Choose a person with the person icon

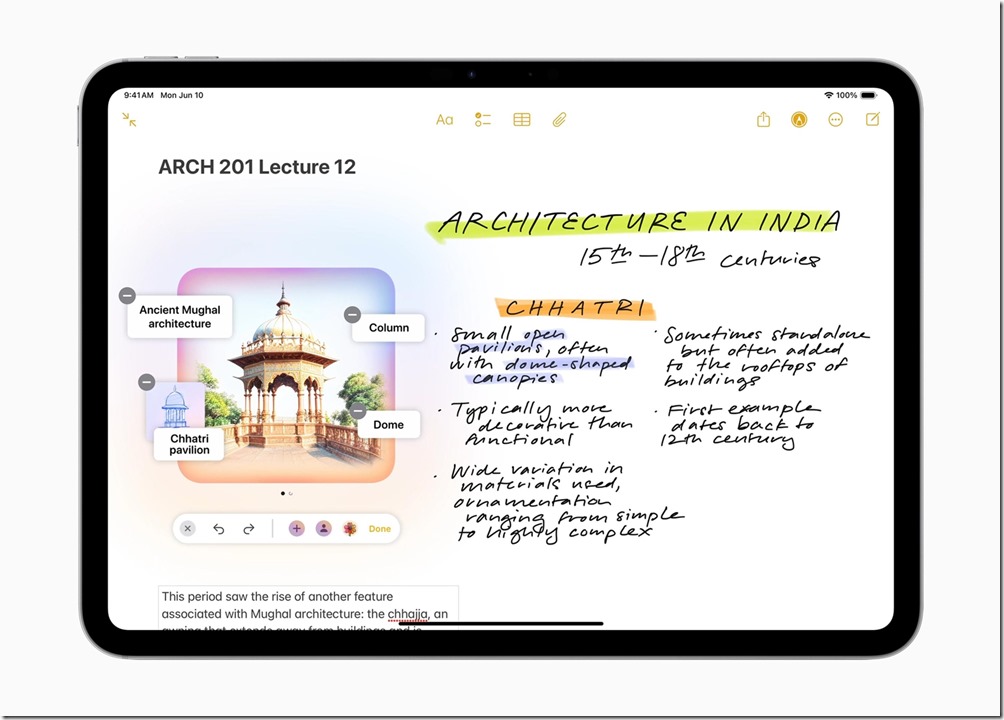pyautogui.click(x=323, y=529)
